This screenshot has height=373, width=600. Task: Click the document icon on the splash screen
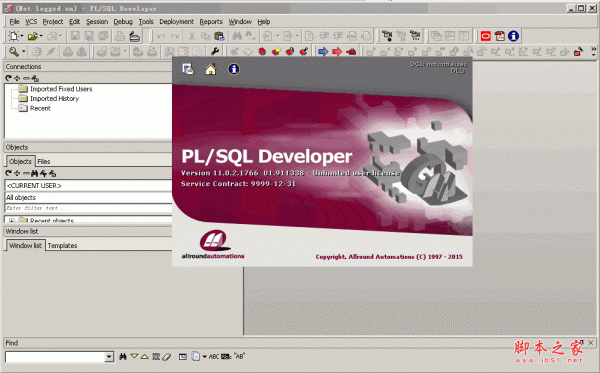(188, 69)
